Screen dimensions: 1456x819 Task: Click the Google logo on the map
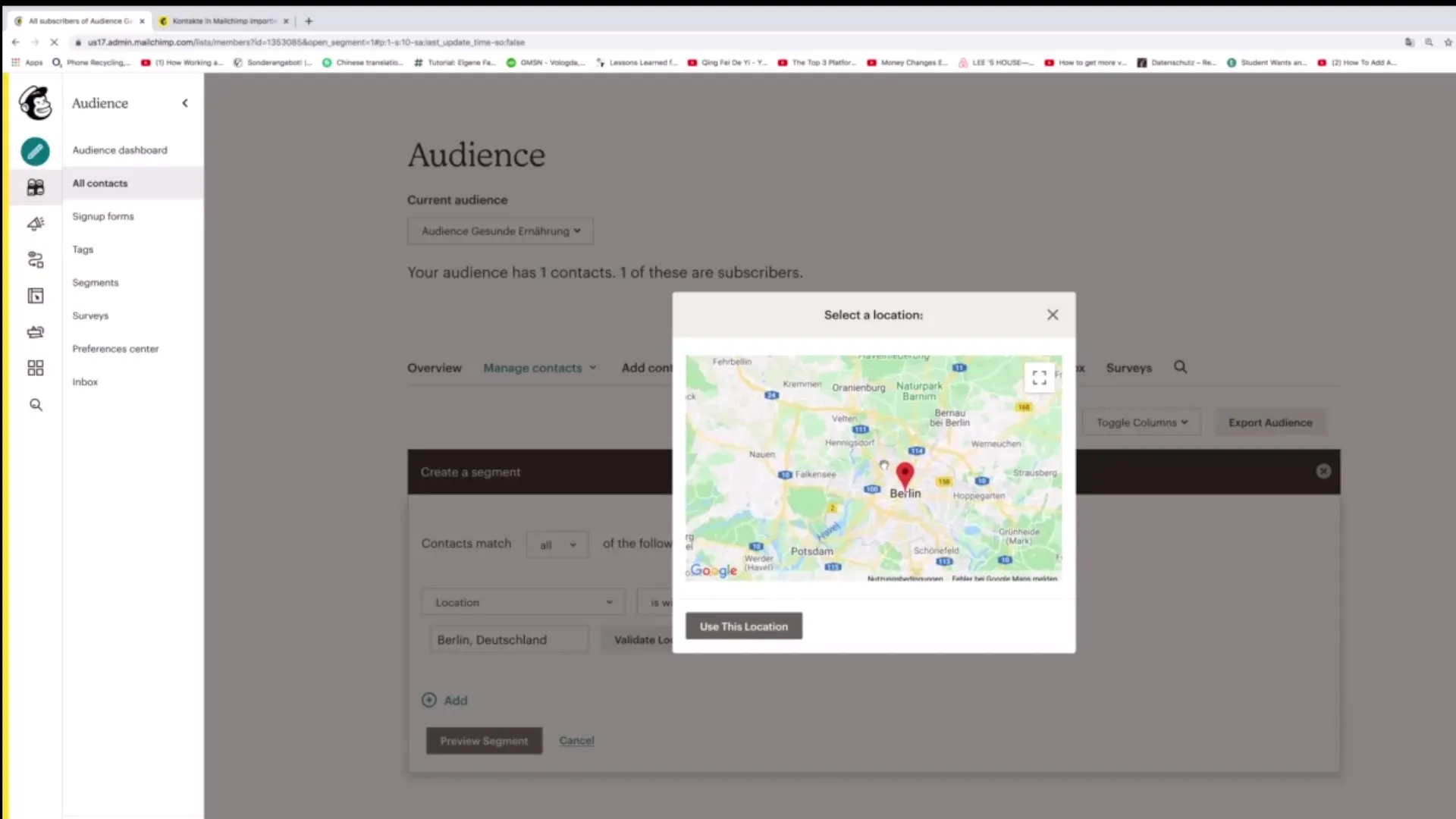click(714, 570)
